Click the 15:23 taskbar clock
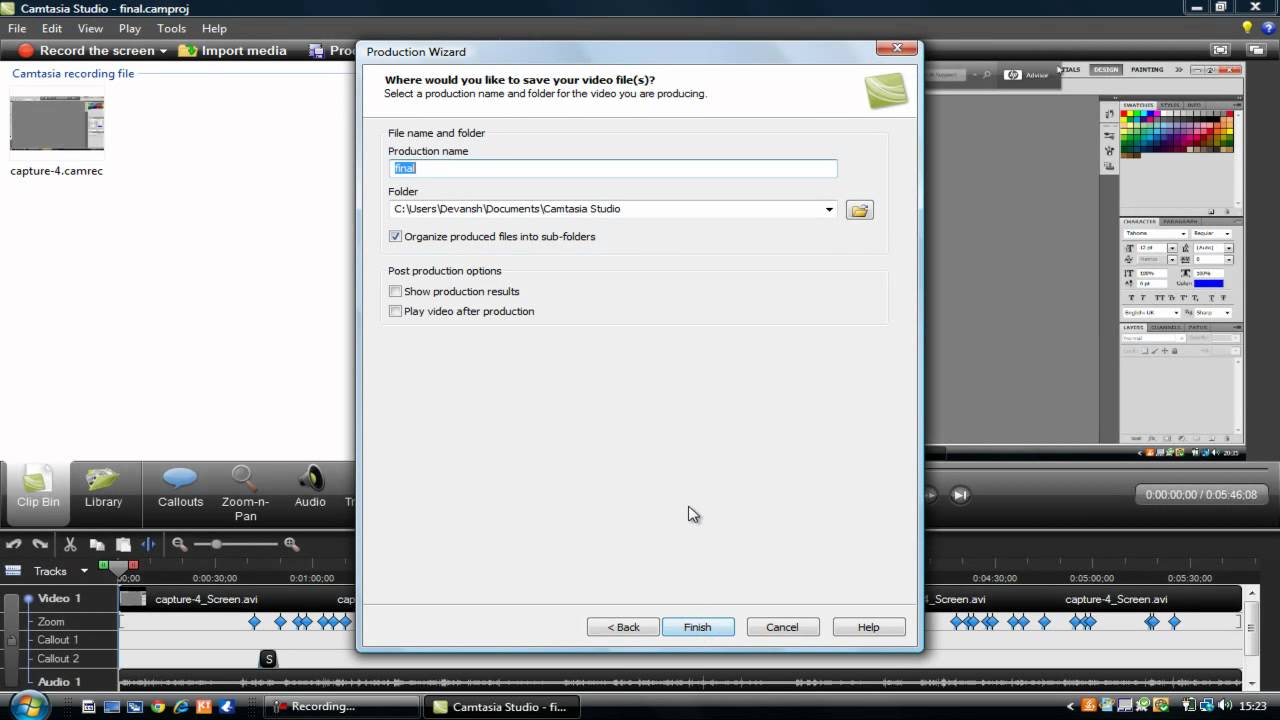The image size is (1280, 720). (x=1253, y=706)
